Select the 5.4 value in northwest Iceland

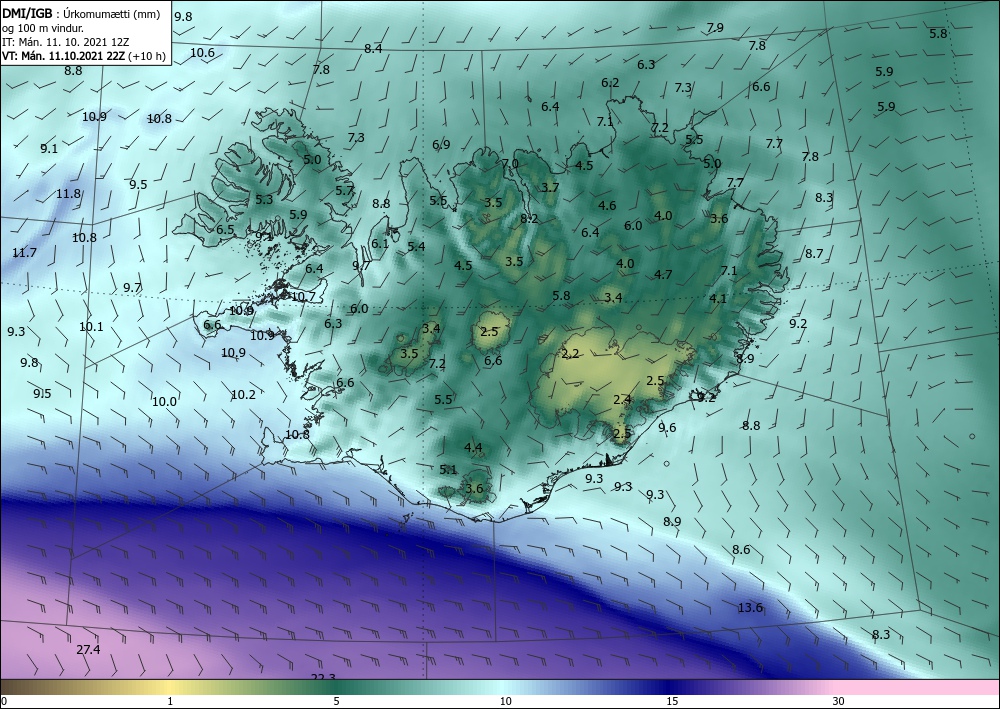(416, 246)
